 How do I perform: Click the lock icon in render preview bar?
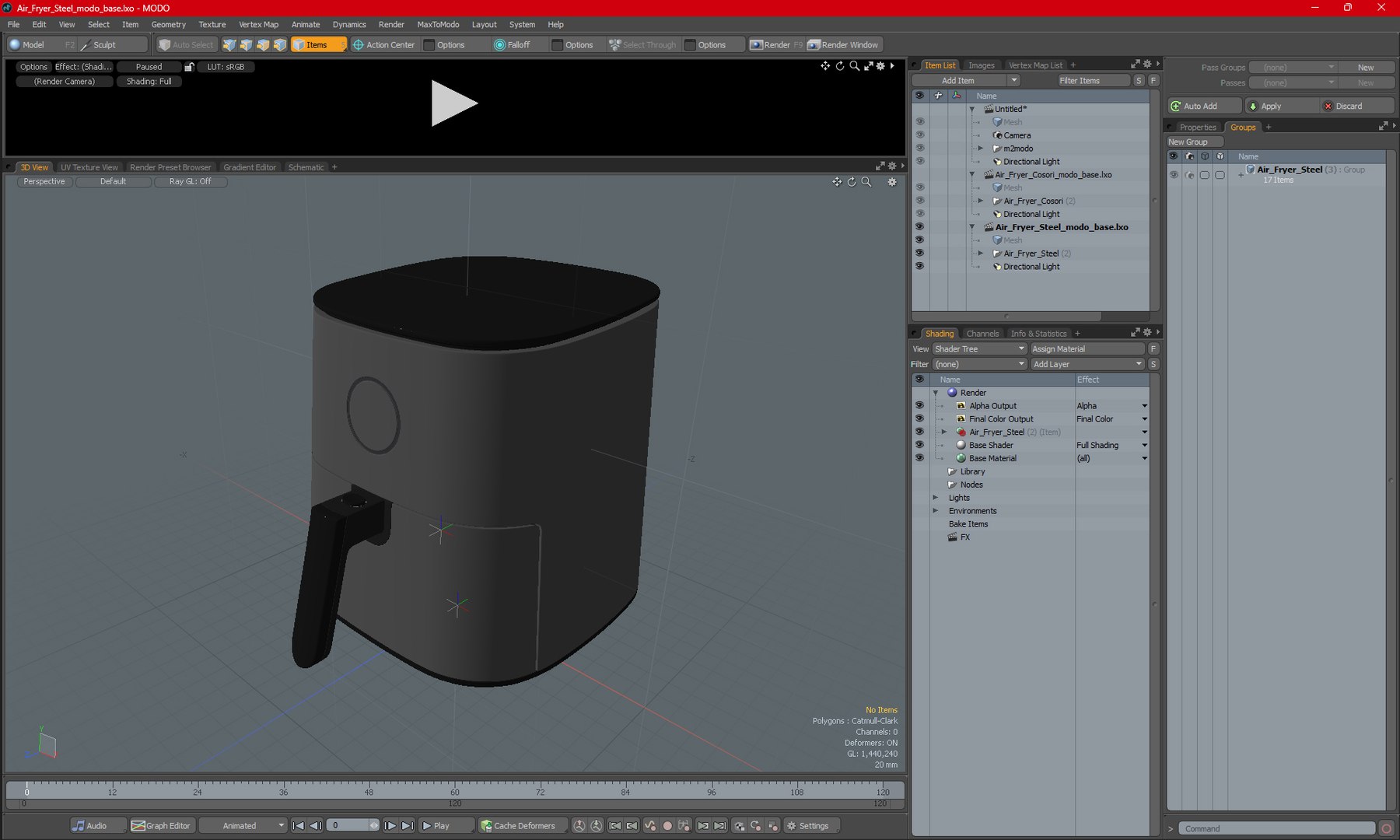(x=189, y=67)
